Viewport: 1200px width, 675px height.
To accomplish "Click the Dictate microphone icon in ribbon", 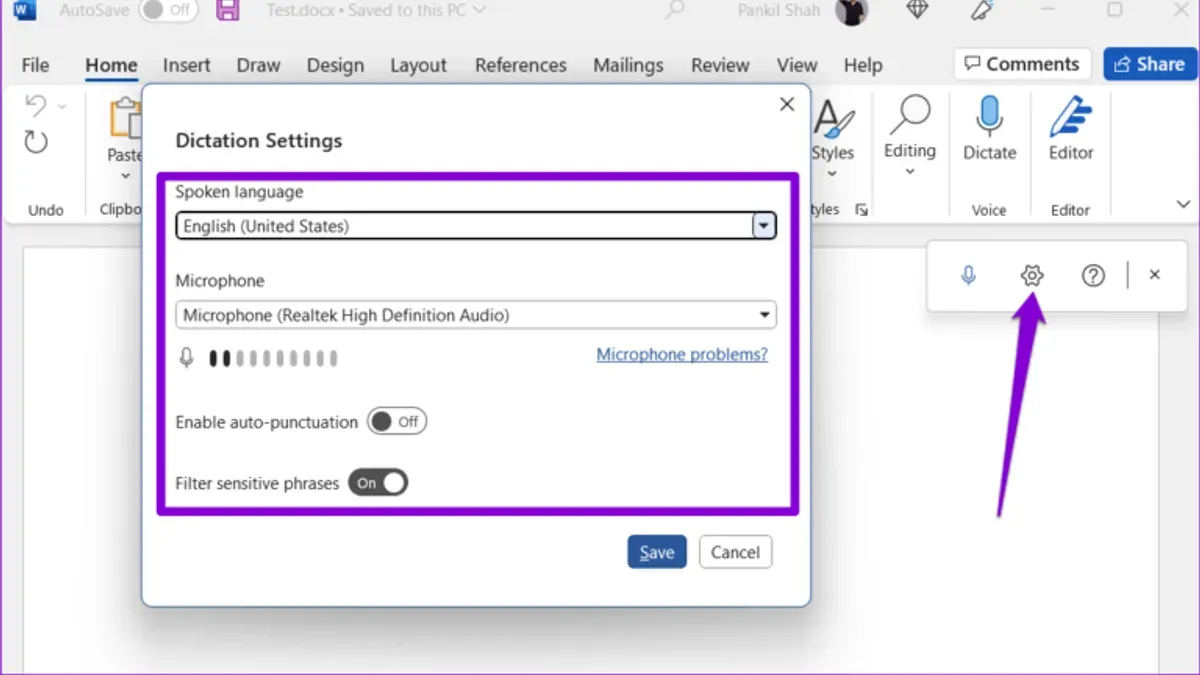I will pyautogui.click(x=989, y=117).
